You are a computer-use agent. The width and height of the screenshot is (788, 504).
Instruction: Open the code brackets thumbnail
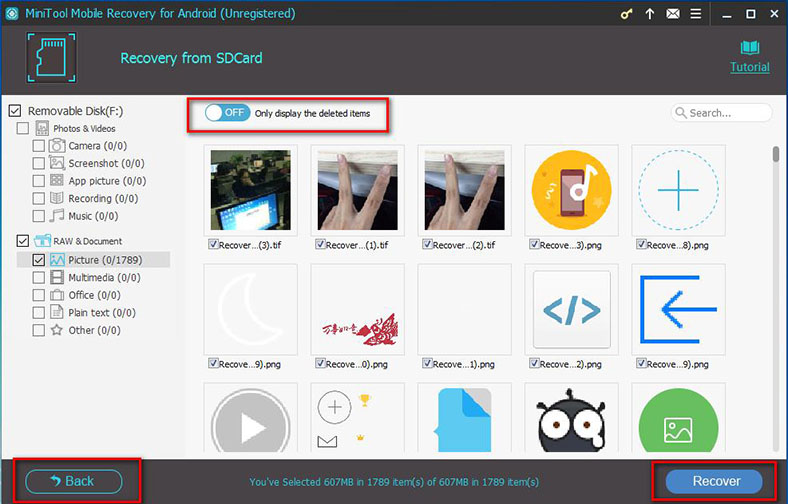coord(571,309)
